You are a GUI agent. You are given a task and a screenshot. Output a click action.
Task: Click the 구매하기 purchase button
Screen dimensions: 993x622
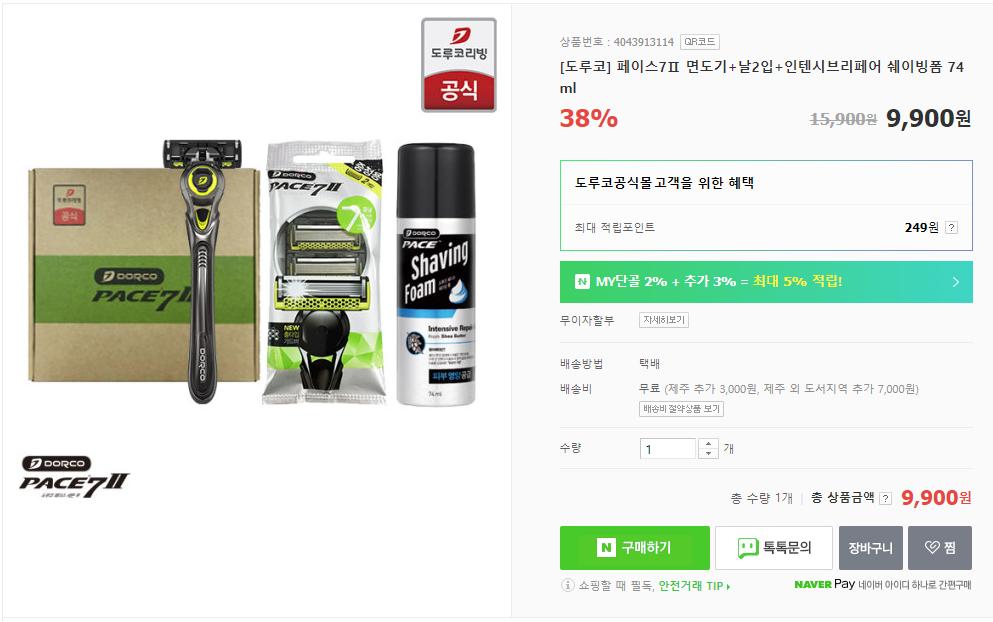tap(635, 548)
